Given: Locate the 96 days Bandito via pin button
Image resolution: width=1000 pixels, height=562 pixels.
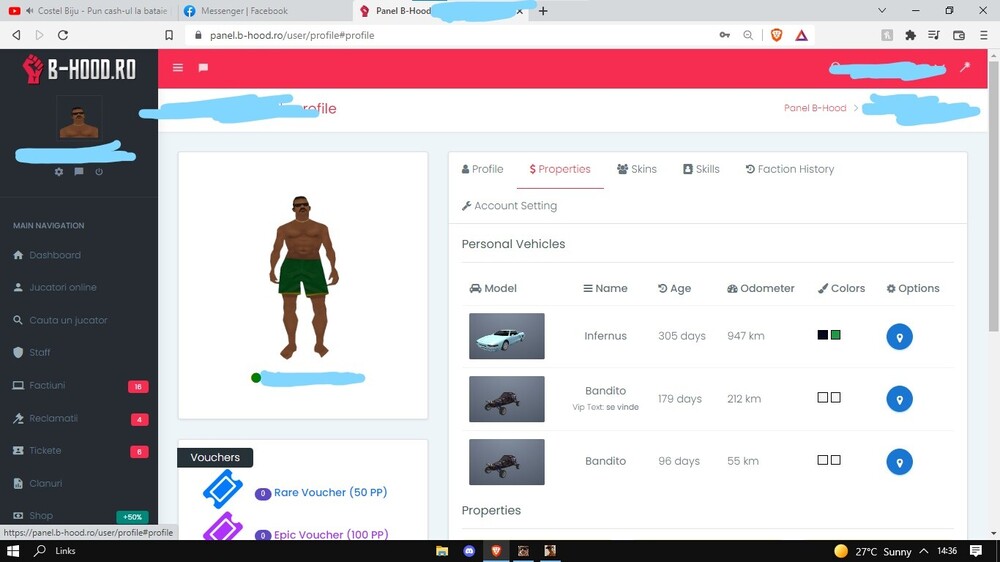Looking at the screenshot, I should [899, 462].
